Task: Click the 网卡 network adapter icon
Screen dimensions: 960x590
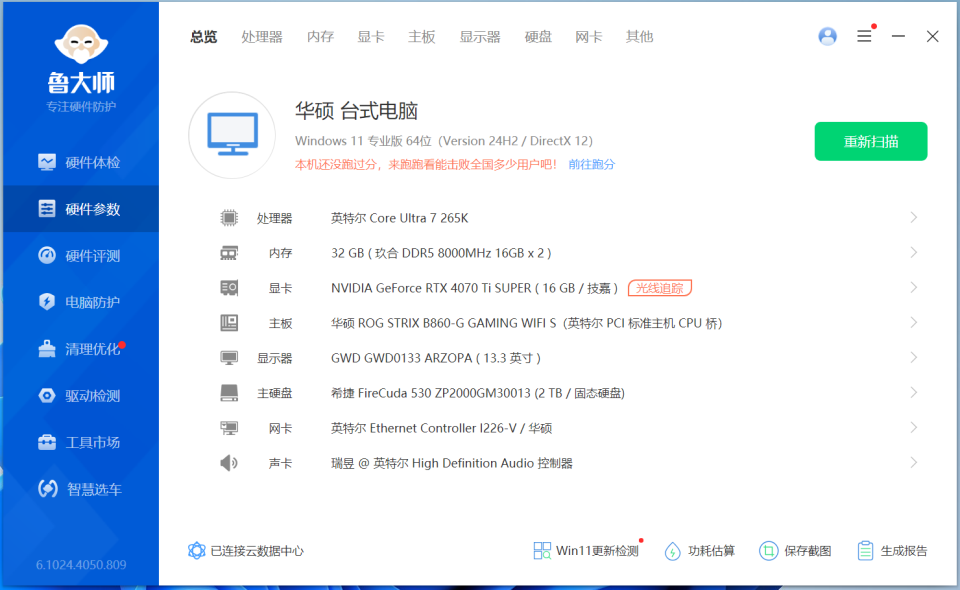Action: point(229,428)
